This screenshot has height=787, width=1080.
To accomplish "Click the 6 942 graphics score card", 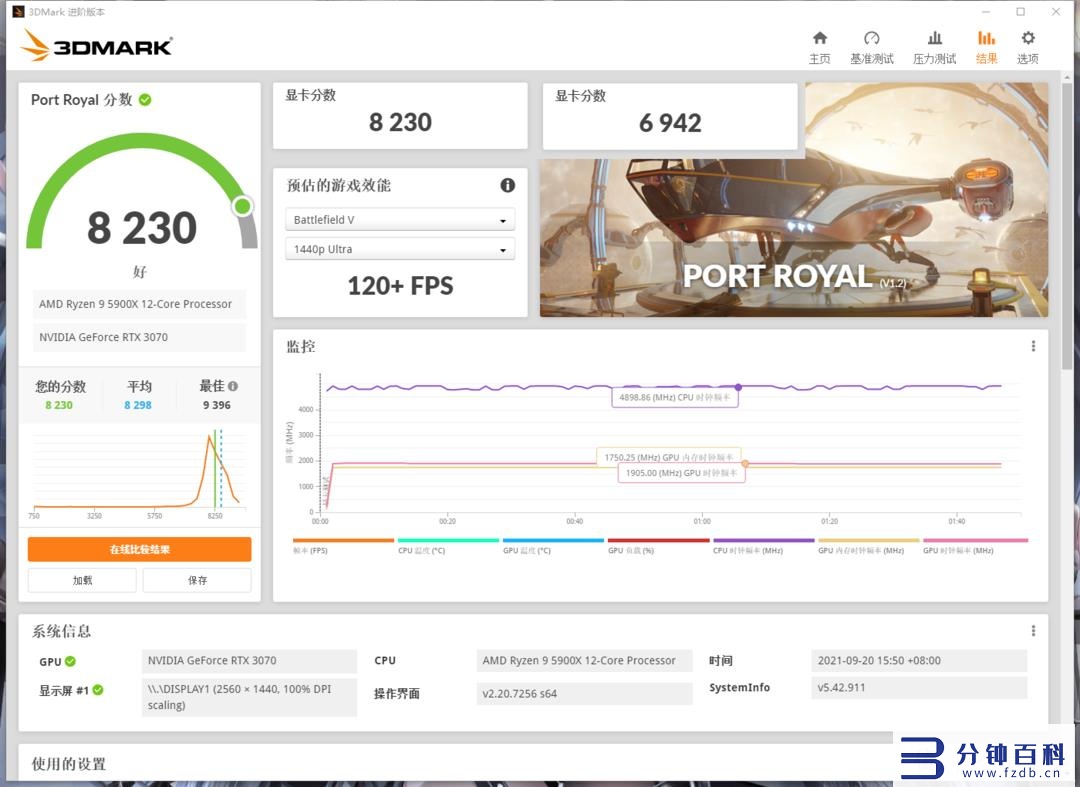I will point(670,116).
